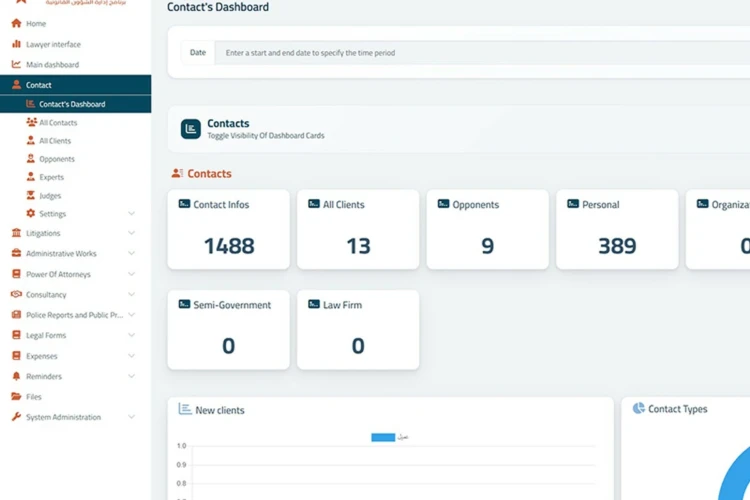The height and width of the screenshot is (500, 750).
Task: Click the Contact's Dashboard page title
Action: 218,7
